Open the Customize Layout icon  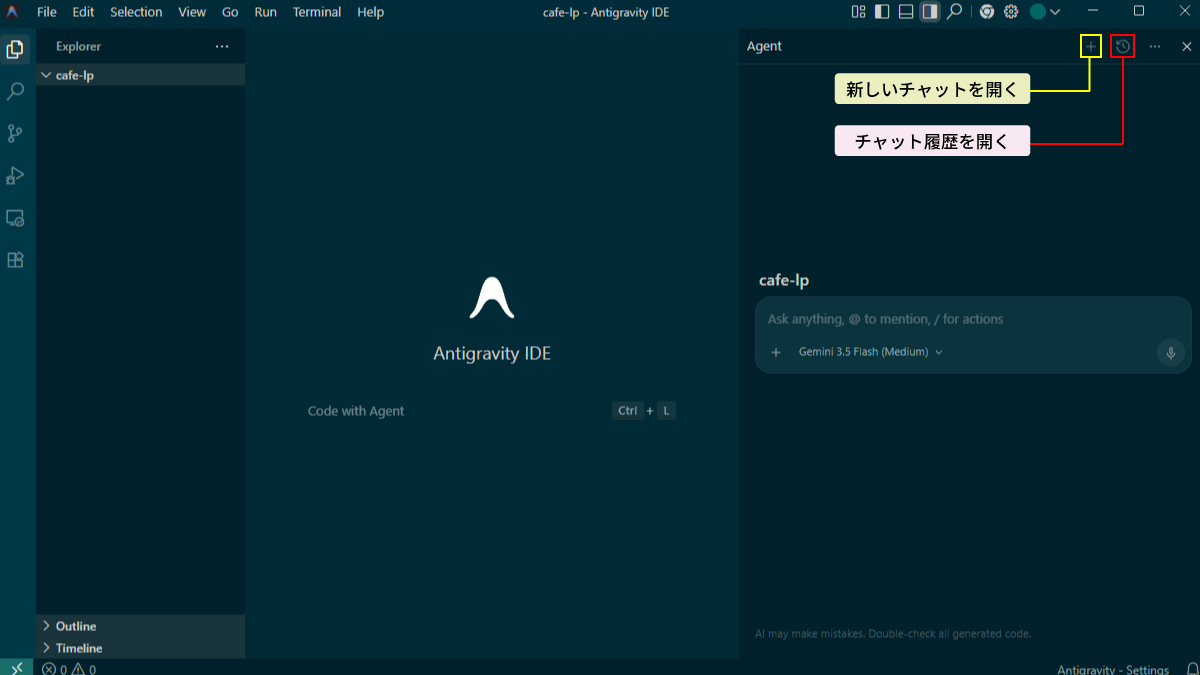(x=858, y=12)
